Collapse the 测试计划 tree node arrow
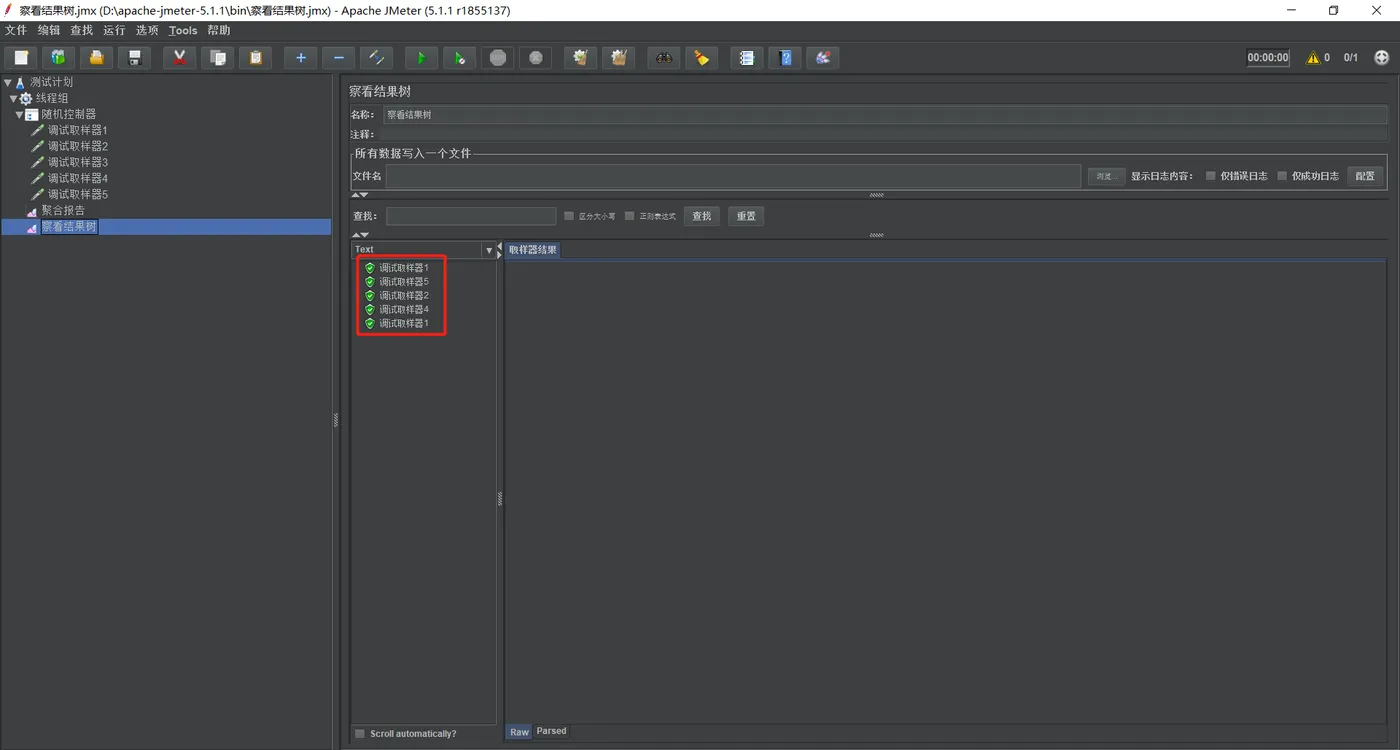1400x750 pixels. [x=8, y=82]
